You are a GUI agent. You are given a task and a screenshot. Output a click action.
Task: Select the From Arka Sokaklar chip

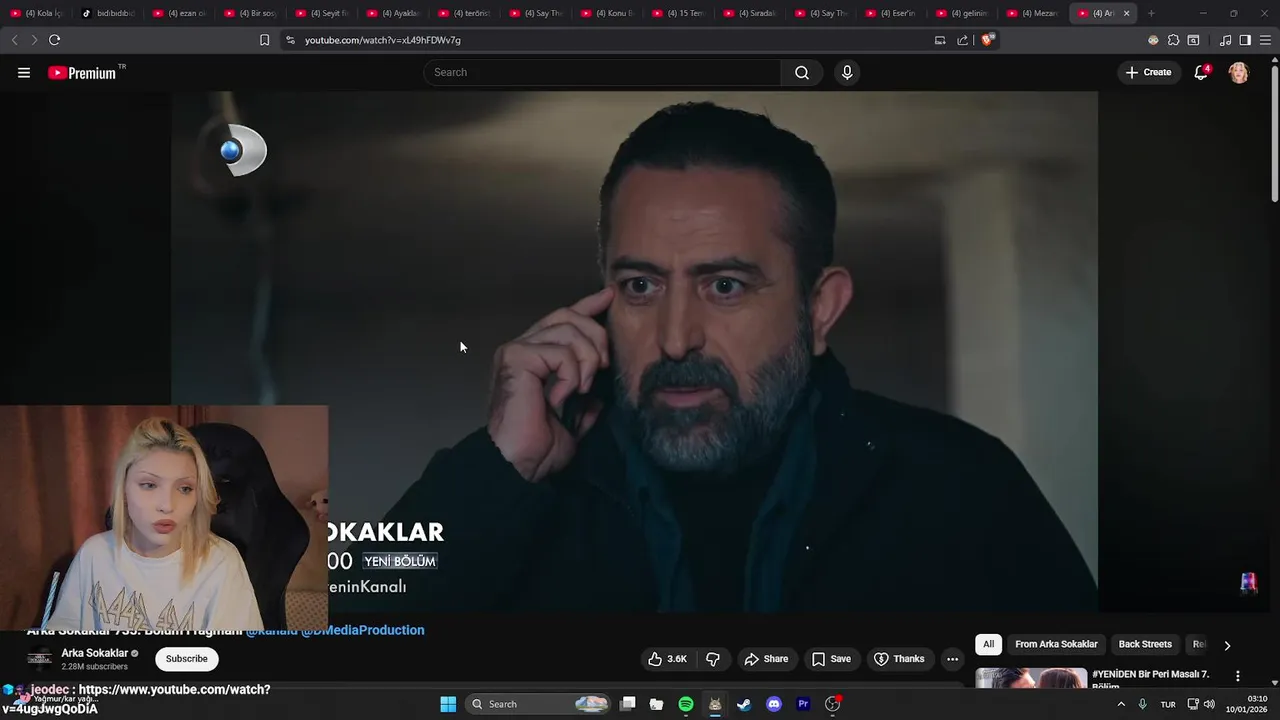click(x=1056, y=645)
